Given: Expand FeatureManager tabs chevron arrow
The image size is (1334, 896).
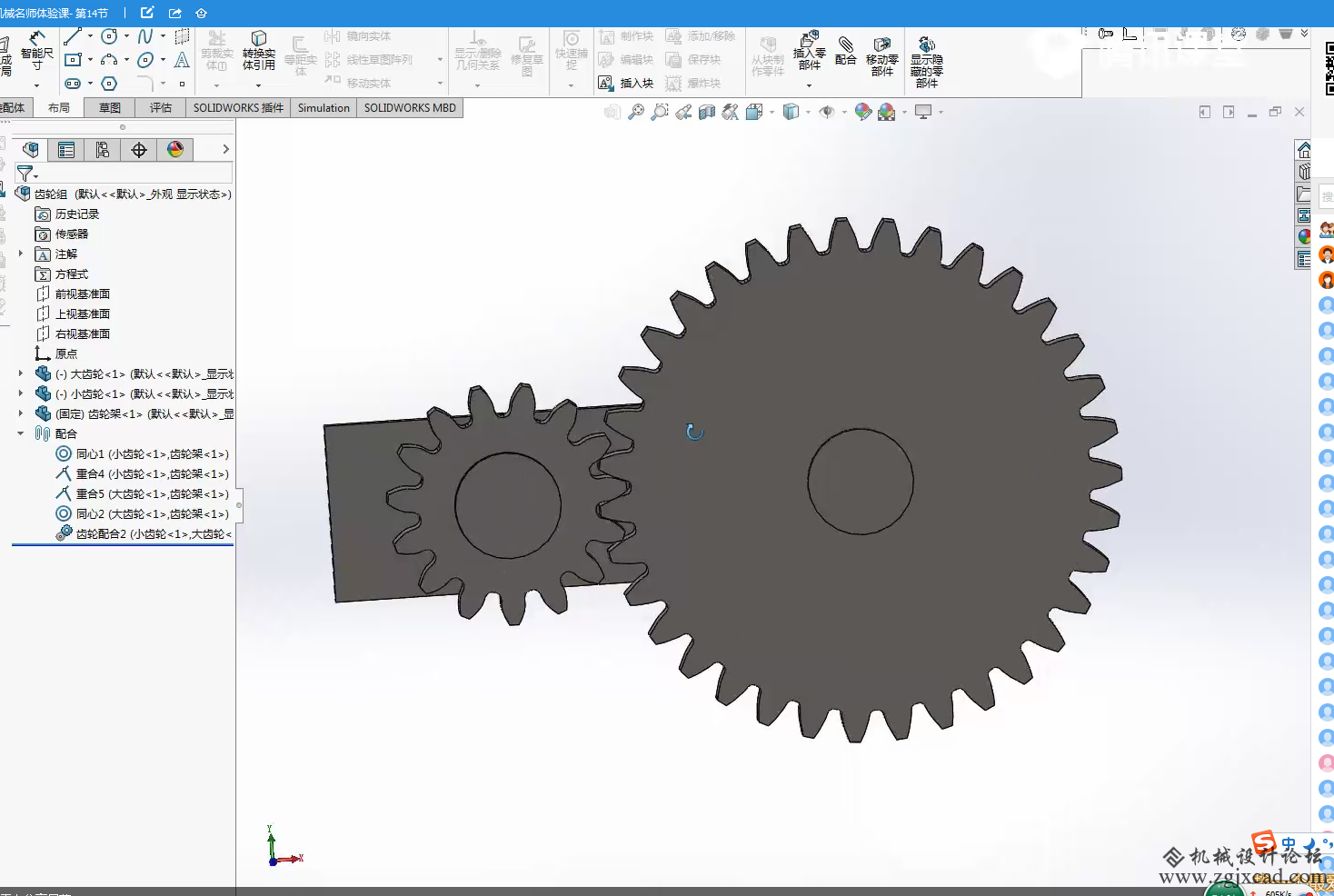Looking at the screenshot, I should point(225,150).
